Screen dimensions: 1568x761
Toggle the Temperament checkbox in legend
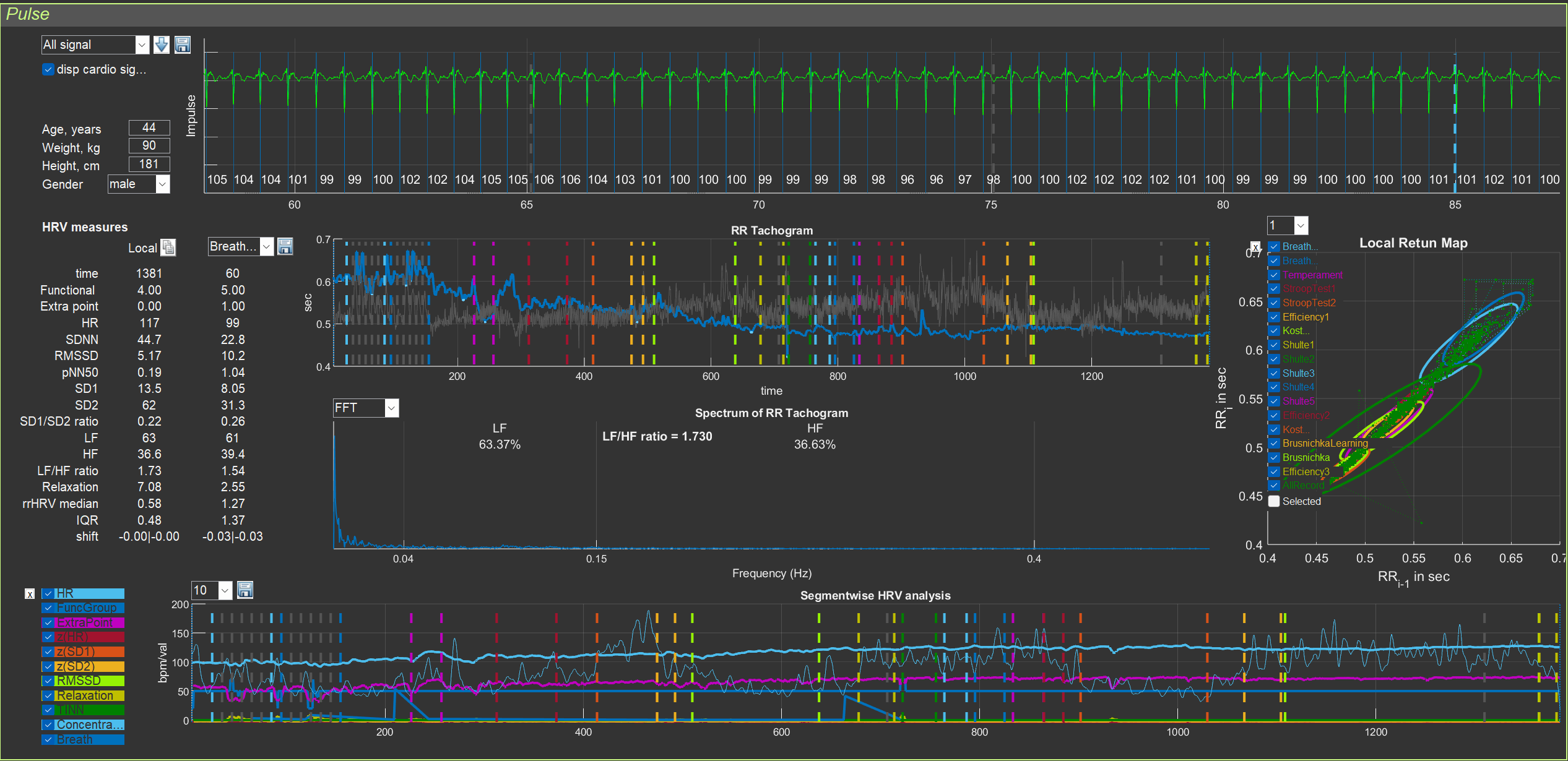(x=1274, y=275)
